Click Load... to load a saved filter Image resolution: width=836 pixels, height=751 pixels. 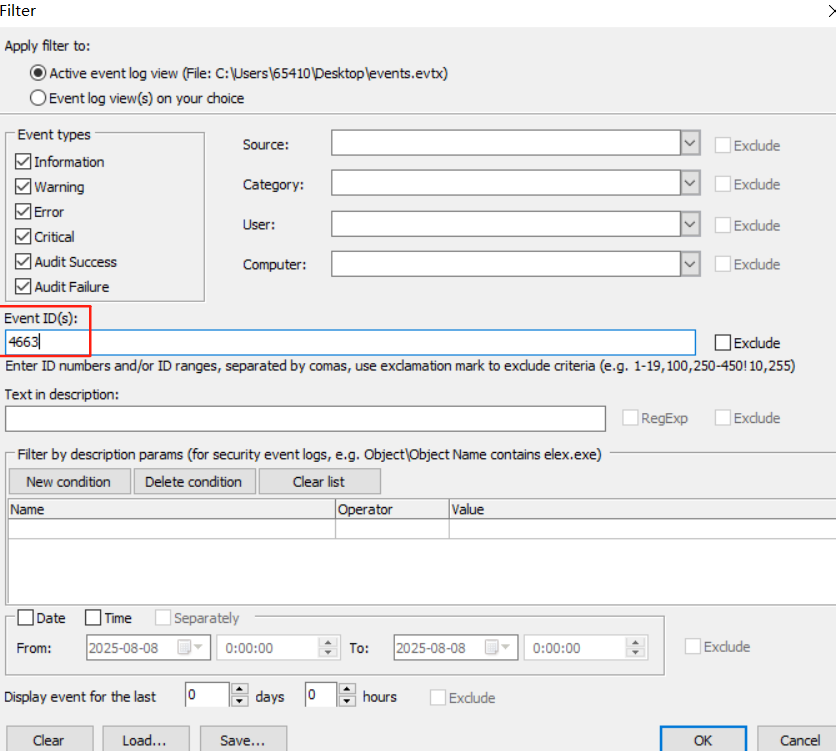coord(144,740)
